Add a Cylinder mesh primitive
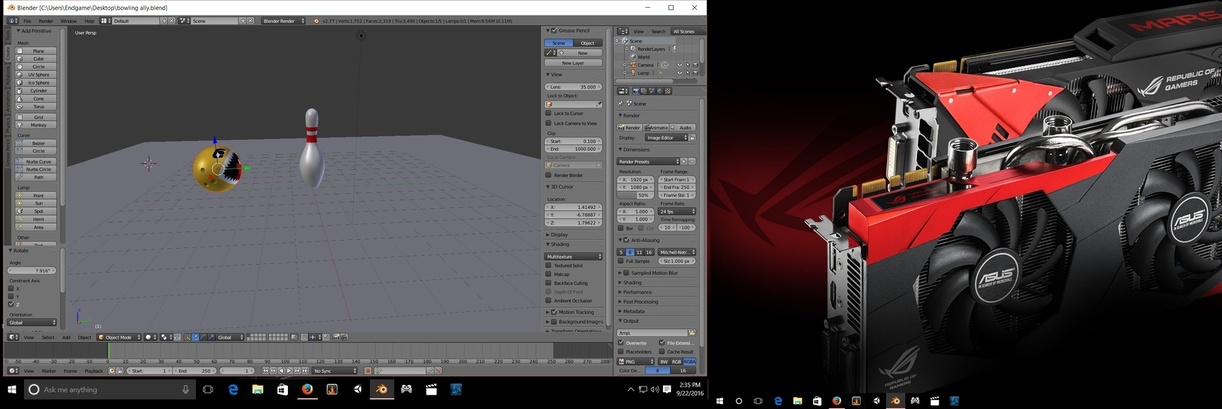 click(38, 91)
